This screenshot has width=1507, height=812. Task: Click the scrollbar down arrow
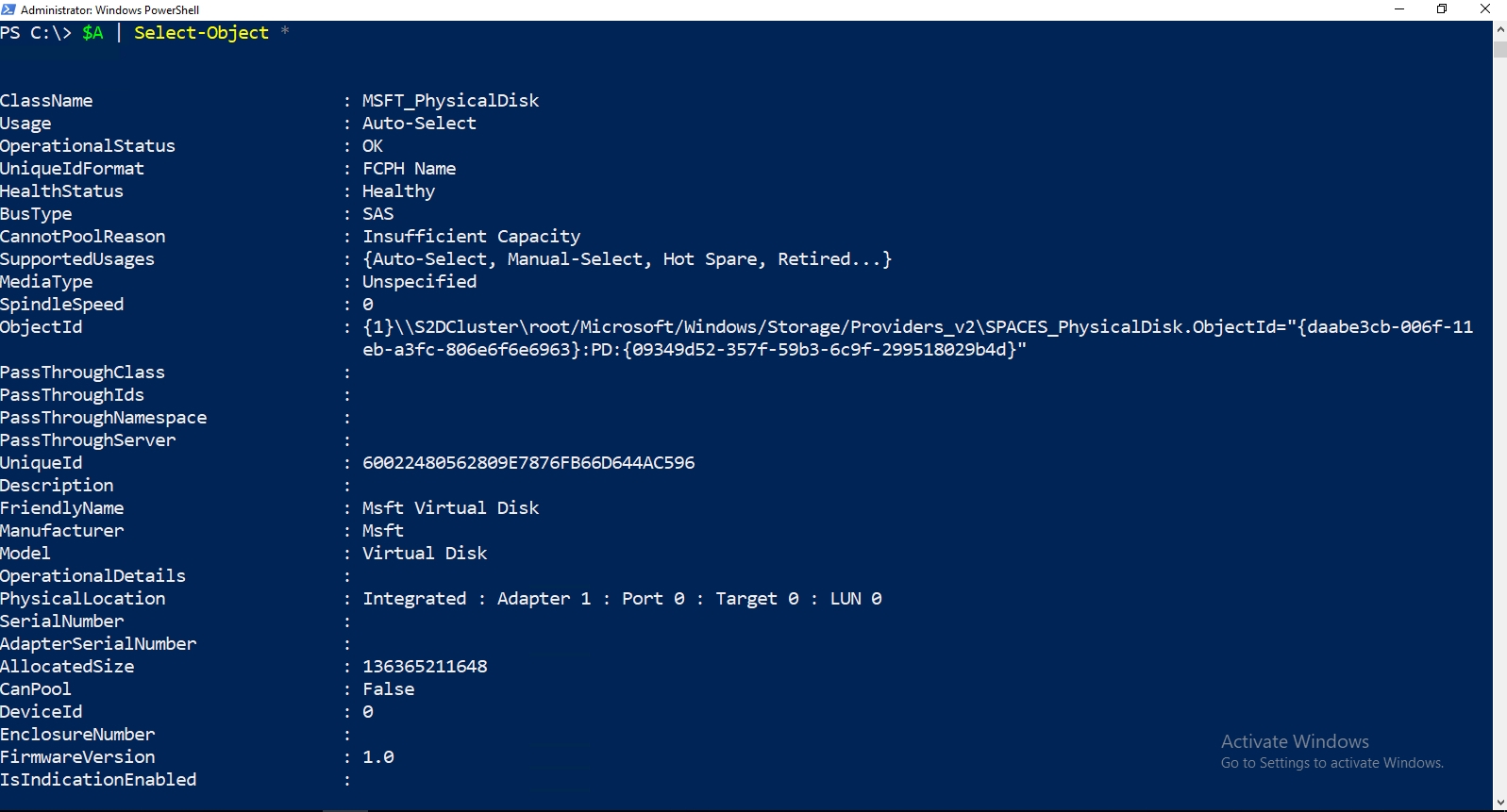pos(1499,803)
